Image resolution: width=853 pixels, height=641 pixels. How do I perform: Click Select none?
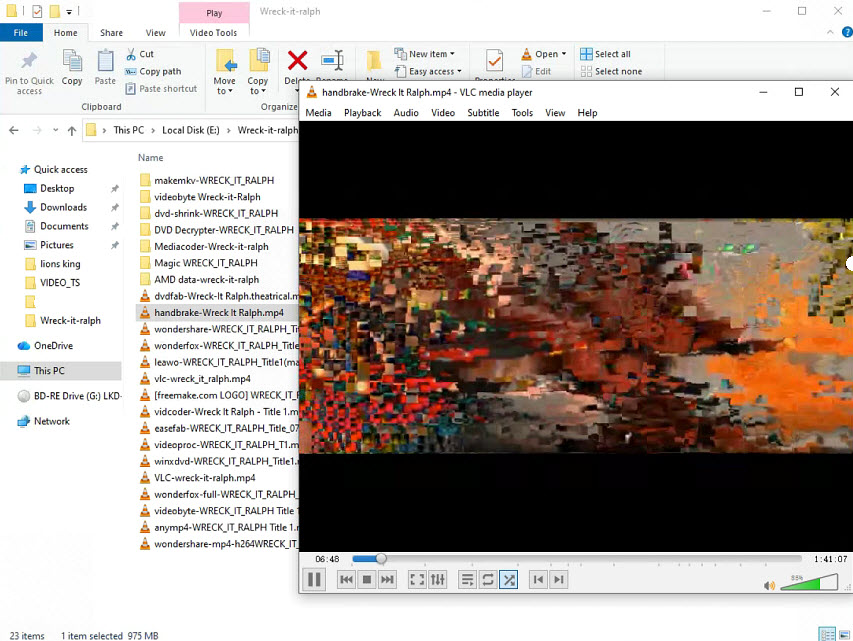click(611, 71)
